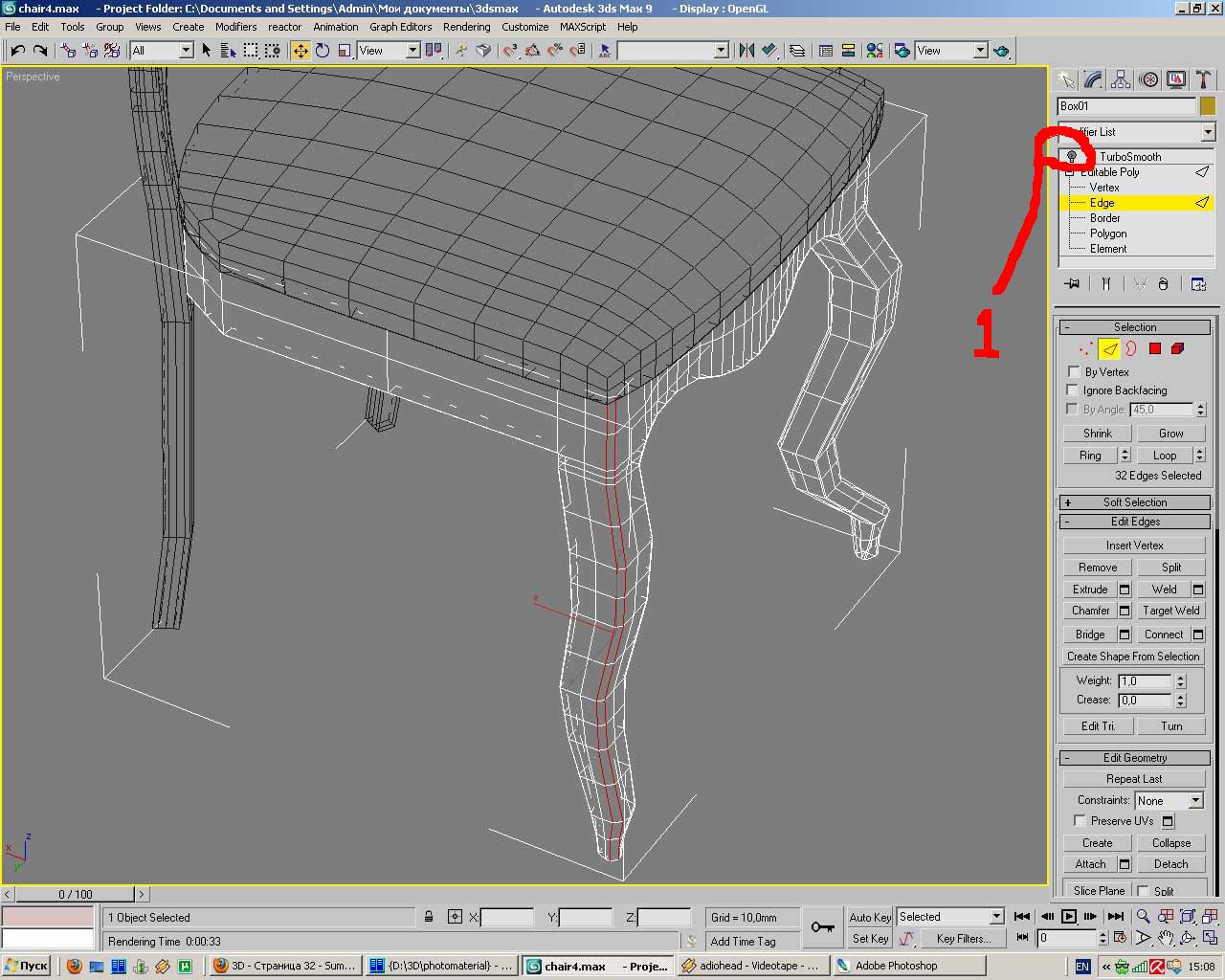Select the Select and Move tool
This screenshot has height=980, width=1225.
(x=301, y=51)
